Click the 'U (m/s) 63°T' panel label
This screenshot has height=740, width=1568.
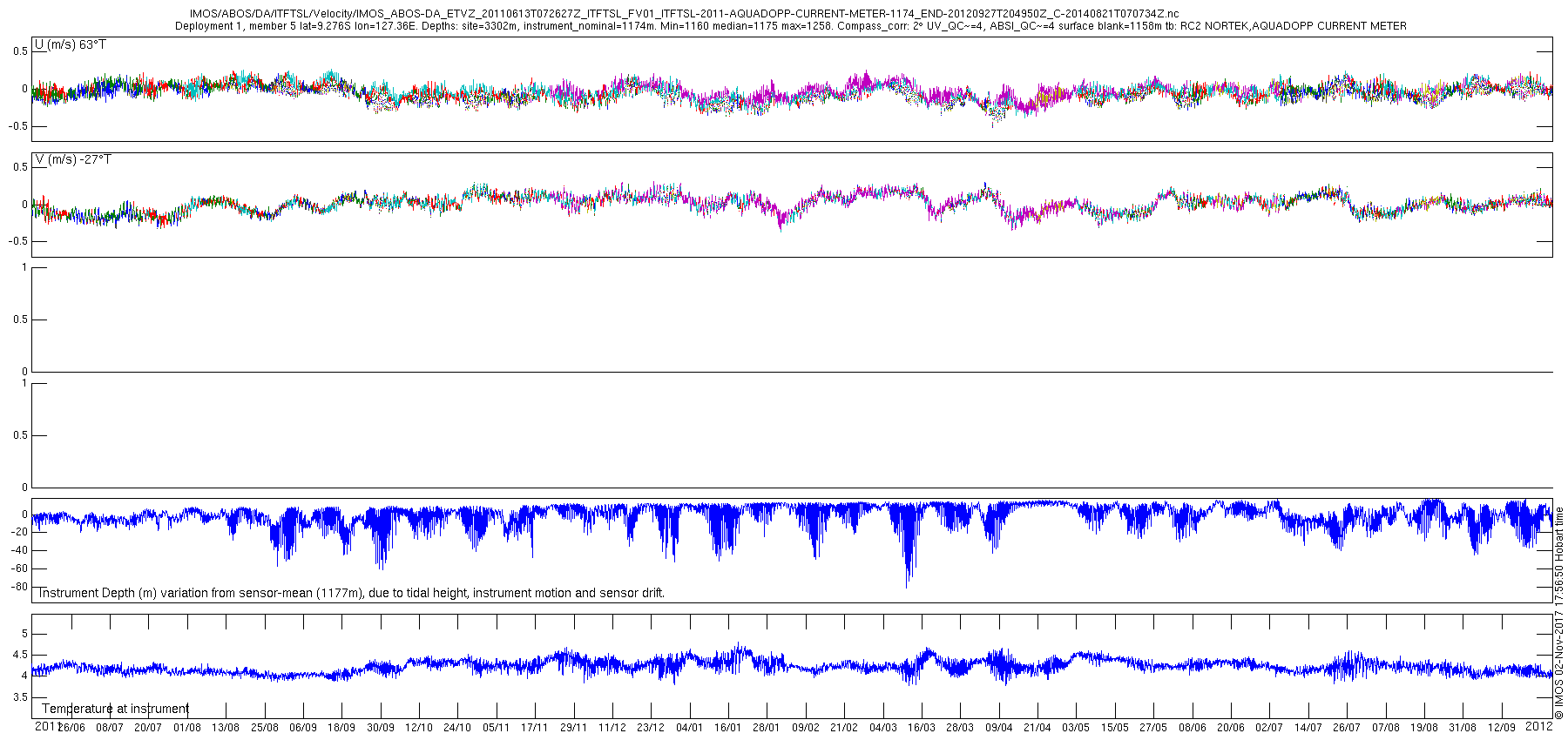click(x=71, y=44)
